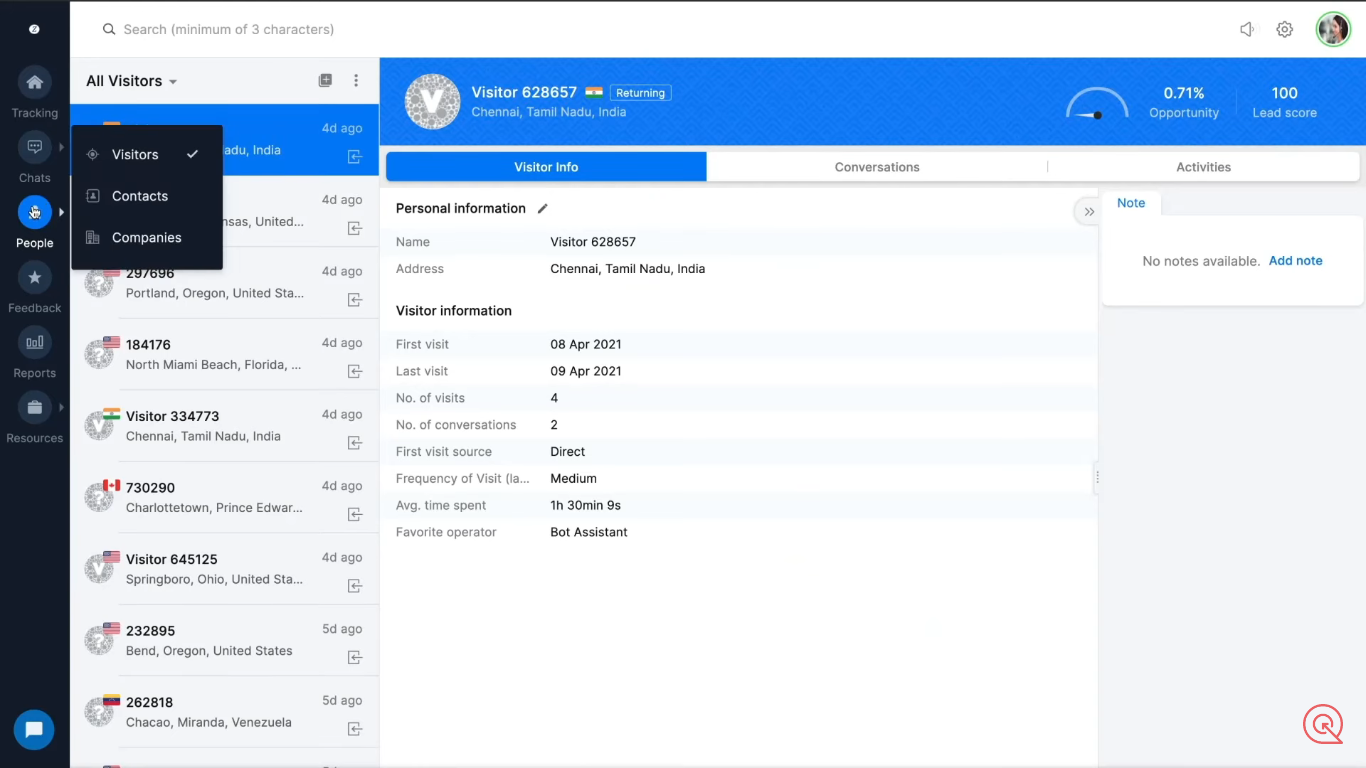Edit personal information with pencil icon

[543, 208]
